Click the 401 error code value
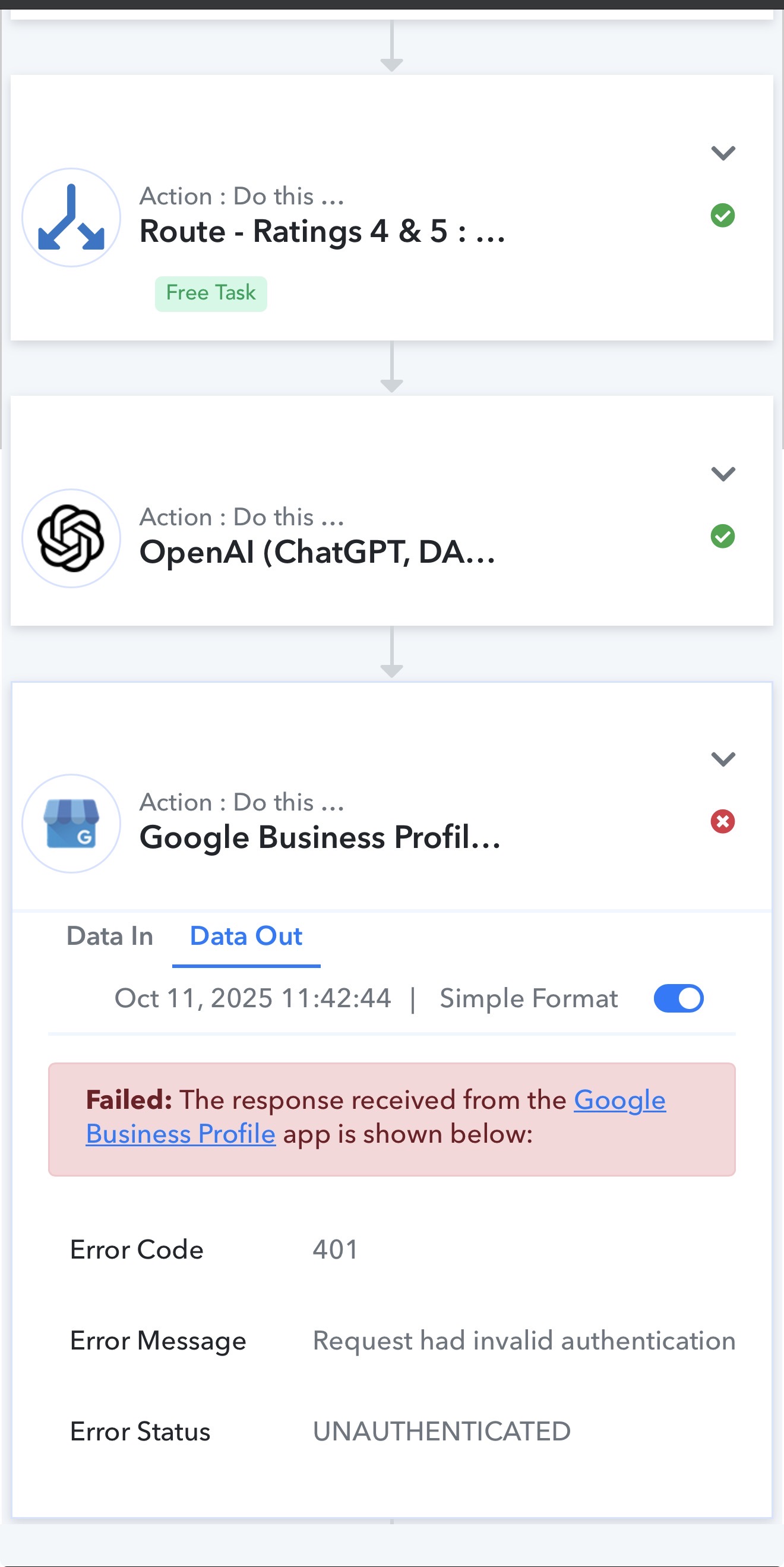Screen dimensions: 784x1567 pyautogui.click(x=335, y=1250)
